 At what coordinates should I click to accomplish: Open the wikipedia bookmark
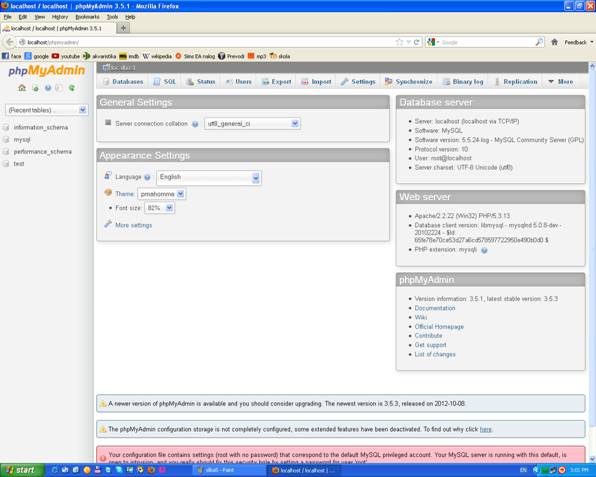[157, 56]
